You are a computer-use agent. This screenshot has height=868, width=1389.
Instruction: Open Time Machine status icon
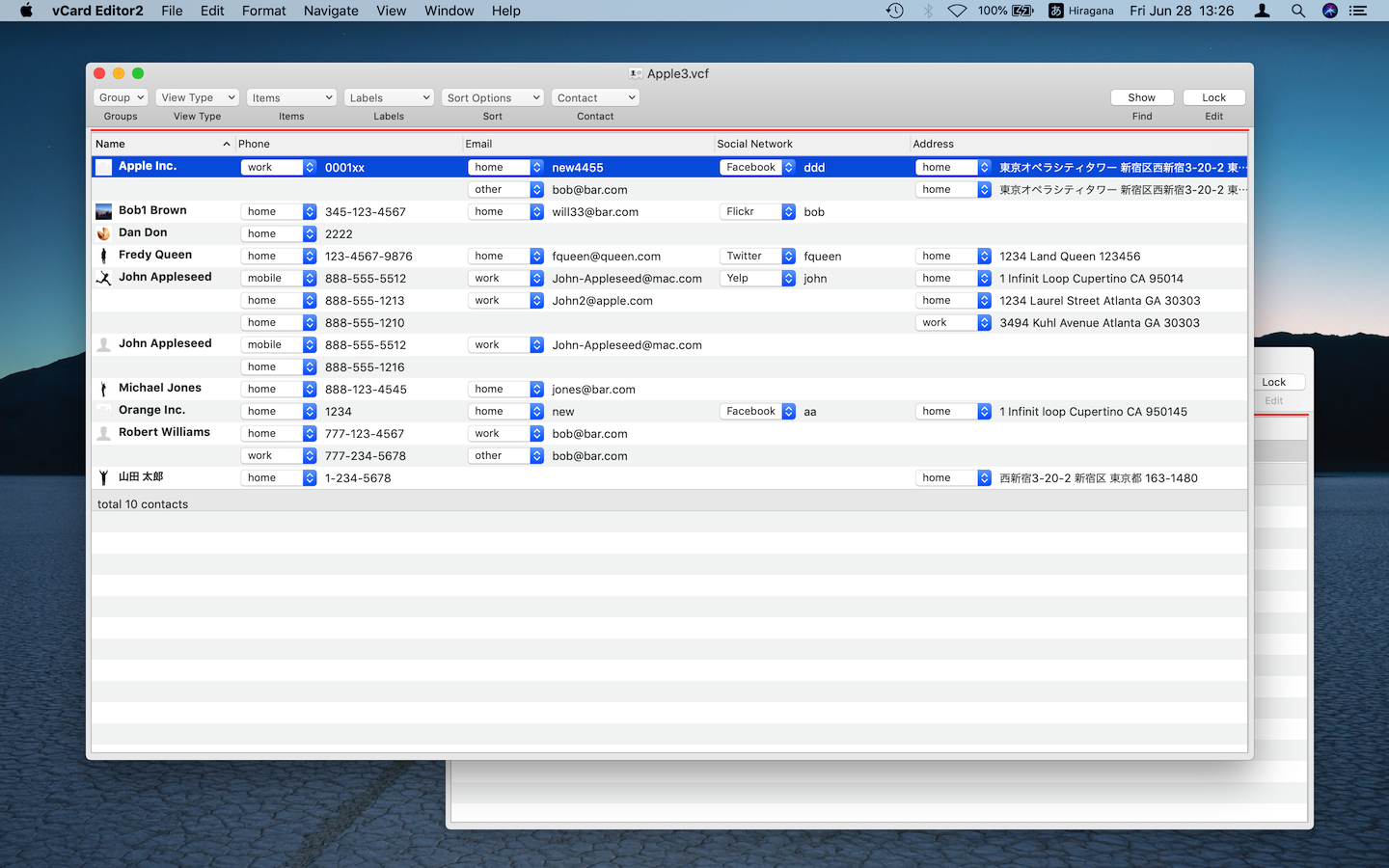coord(895,11)
